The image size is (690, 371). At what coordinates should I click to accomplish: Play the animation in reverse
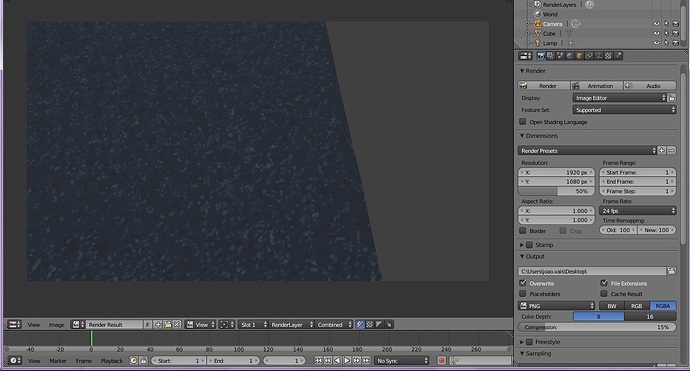point(337,360)
